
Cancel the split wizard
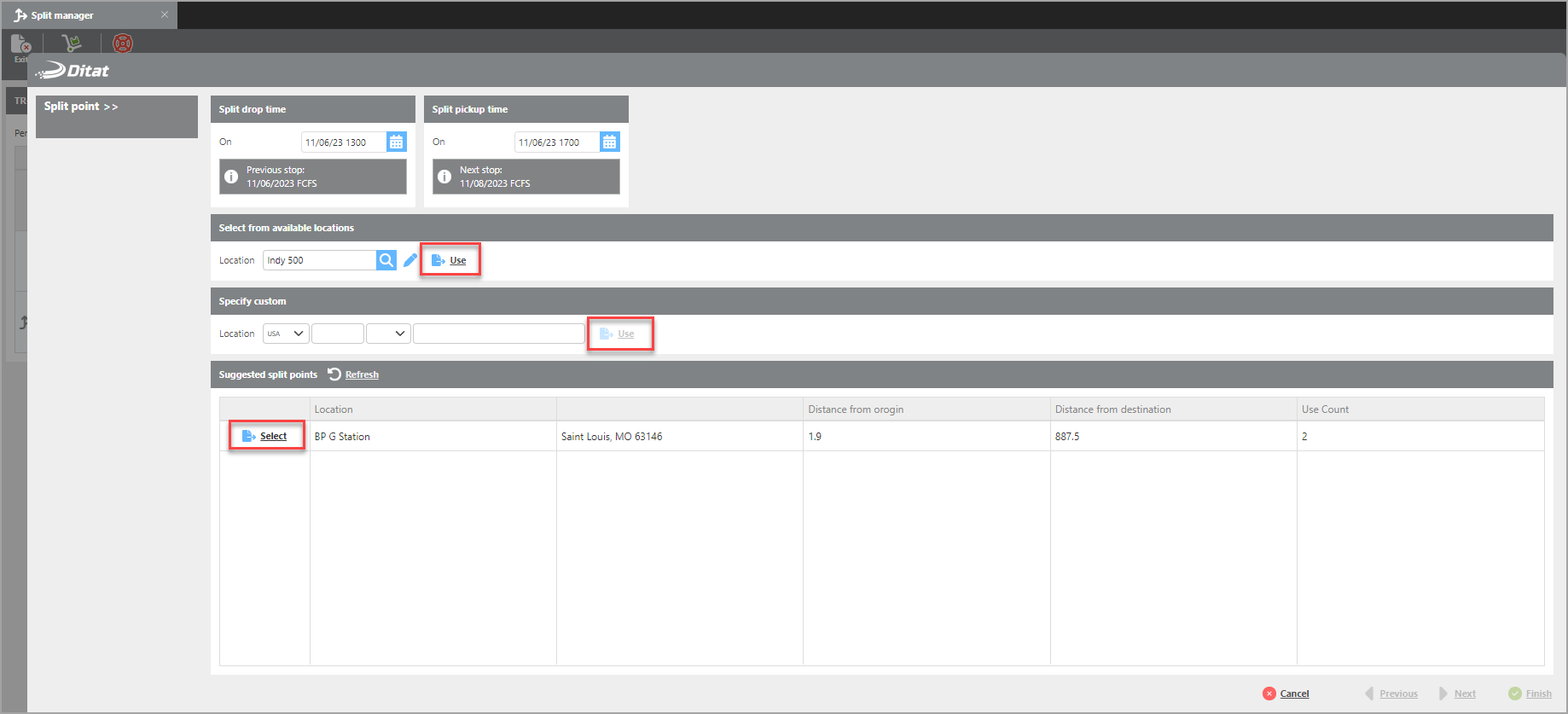(1286, 694)
